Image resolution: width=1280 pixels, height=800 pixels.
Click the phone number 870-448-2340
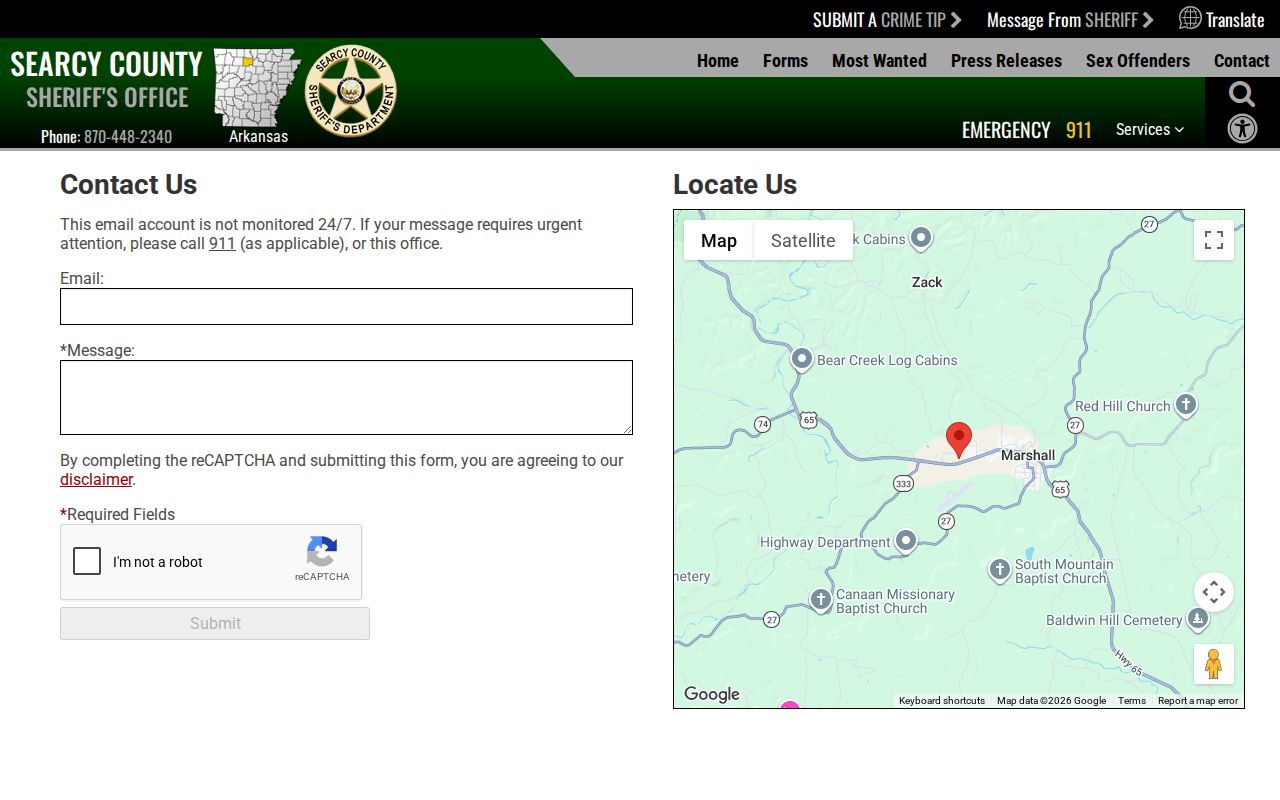click(x=128, y=137)
